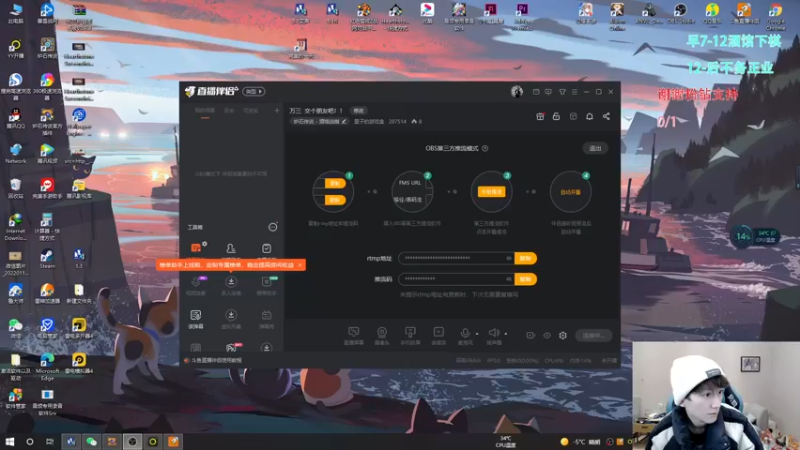Expand the microphone options arrow
Screen dimensions: 800x450
(x=477, y=334)
